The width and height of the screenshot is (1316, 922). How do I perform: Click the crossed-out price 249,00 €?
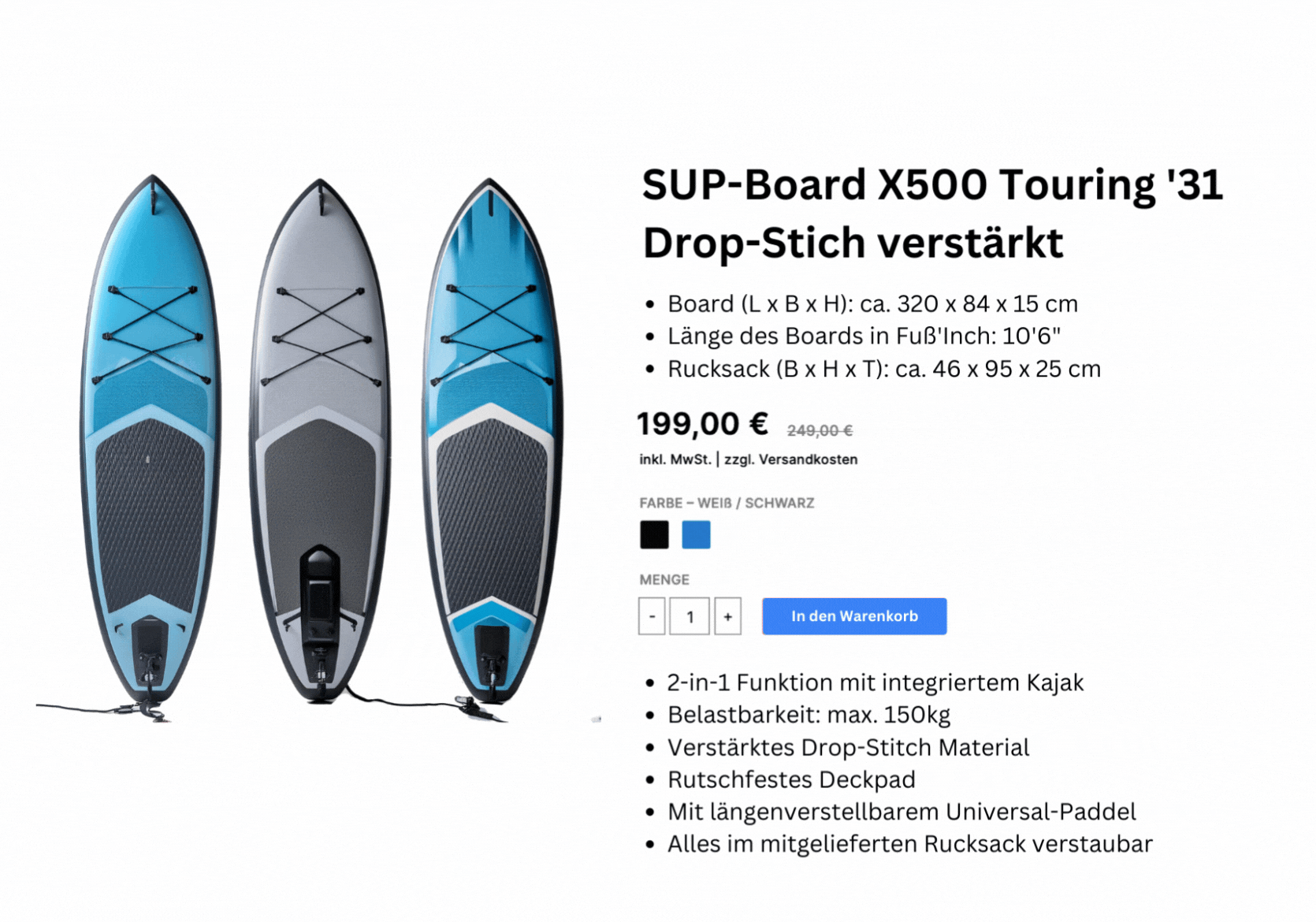[820, 430]
